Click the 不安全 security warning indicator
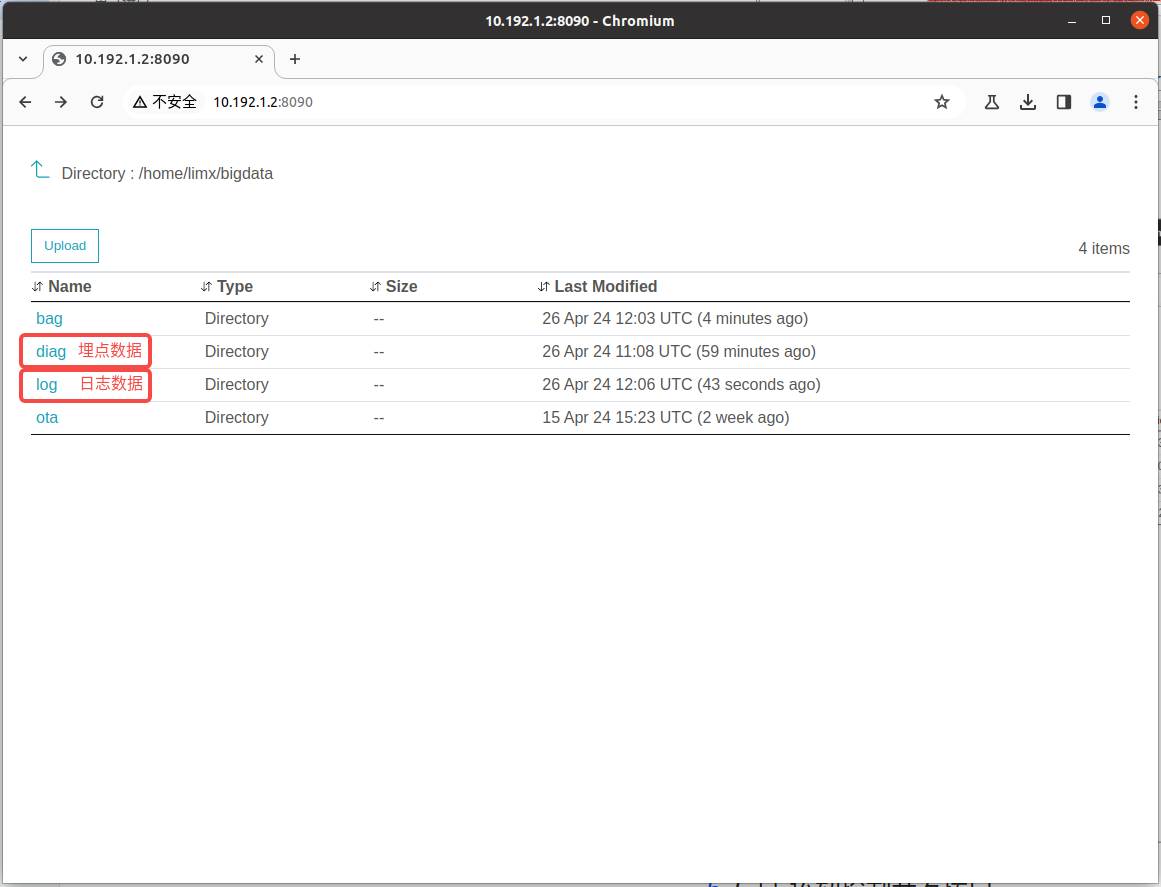 click(x=164, y=102)
